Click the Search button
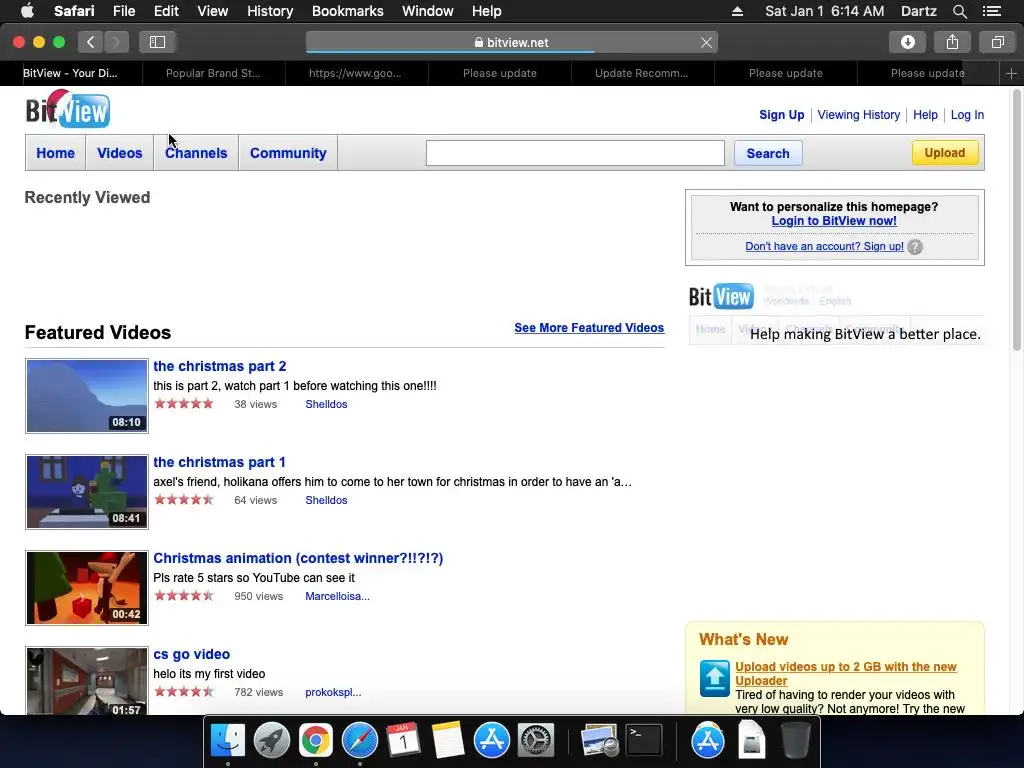 coord(768,153)
